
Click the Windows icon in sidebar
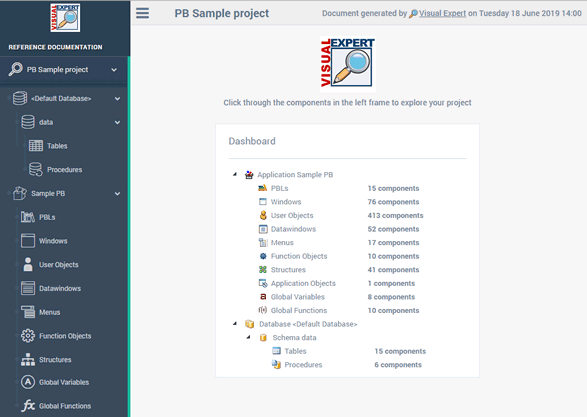tap(28, 241)
